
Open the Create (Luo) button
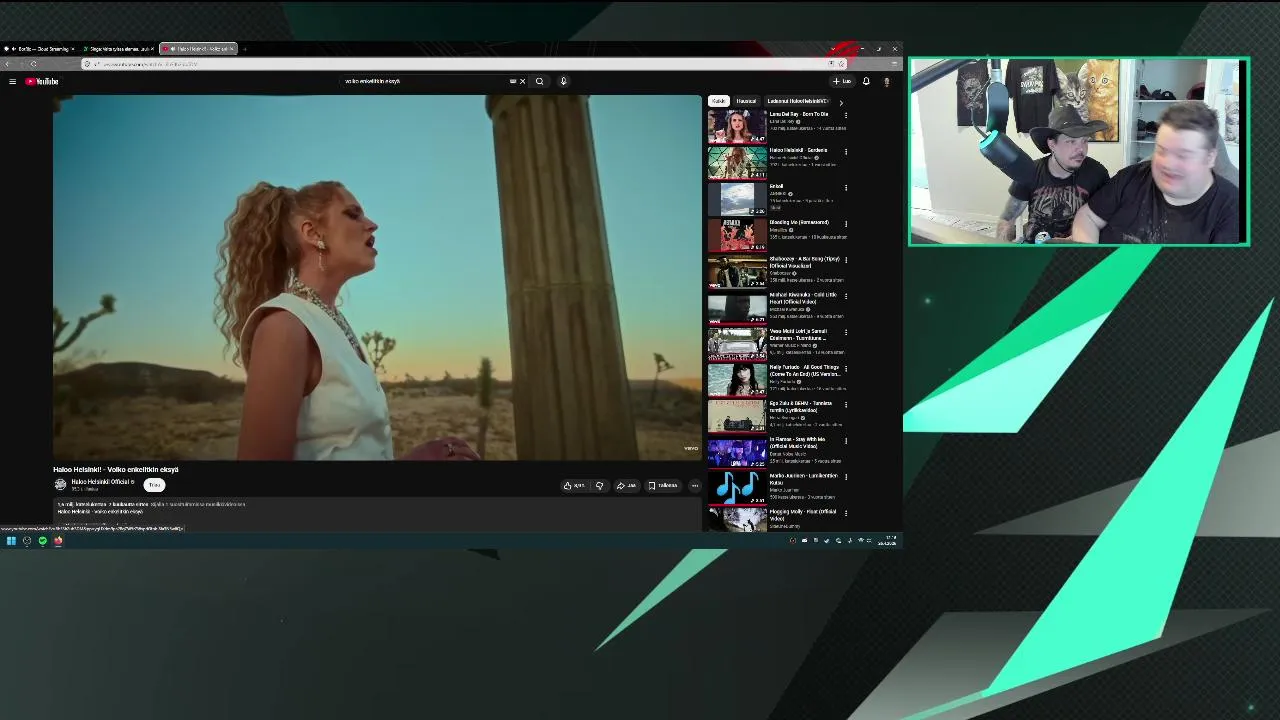tap(842, 81)
